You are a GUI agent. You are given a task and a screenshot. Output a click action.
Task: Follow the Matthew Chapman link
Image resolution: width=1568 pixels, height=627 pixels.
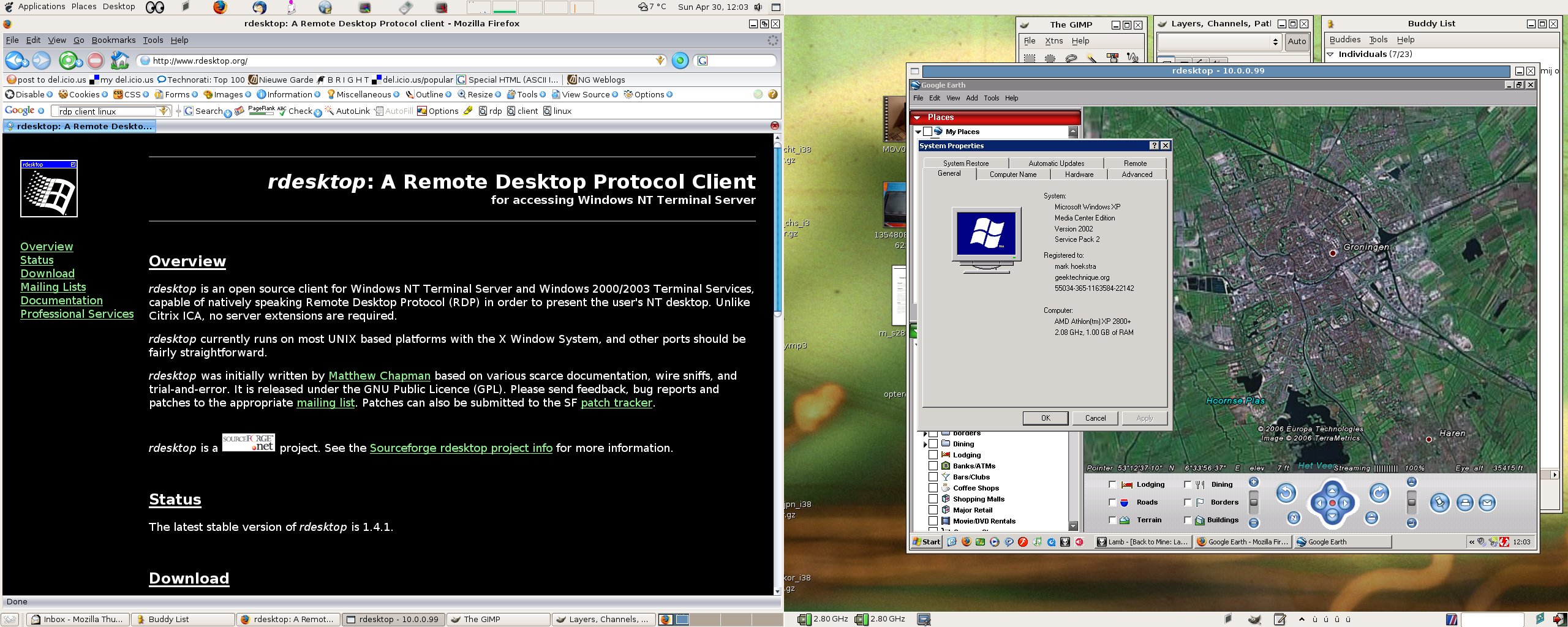(379, 376)
